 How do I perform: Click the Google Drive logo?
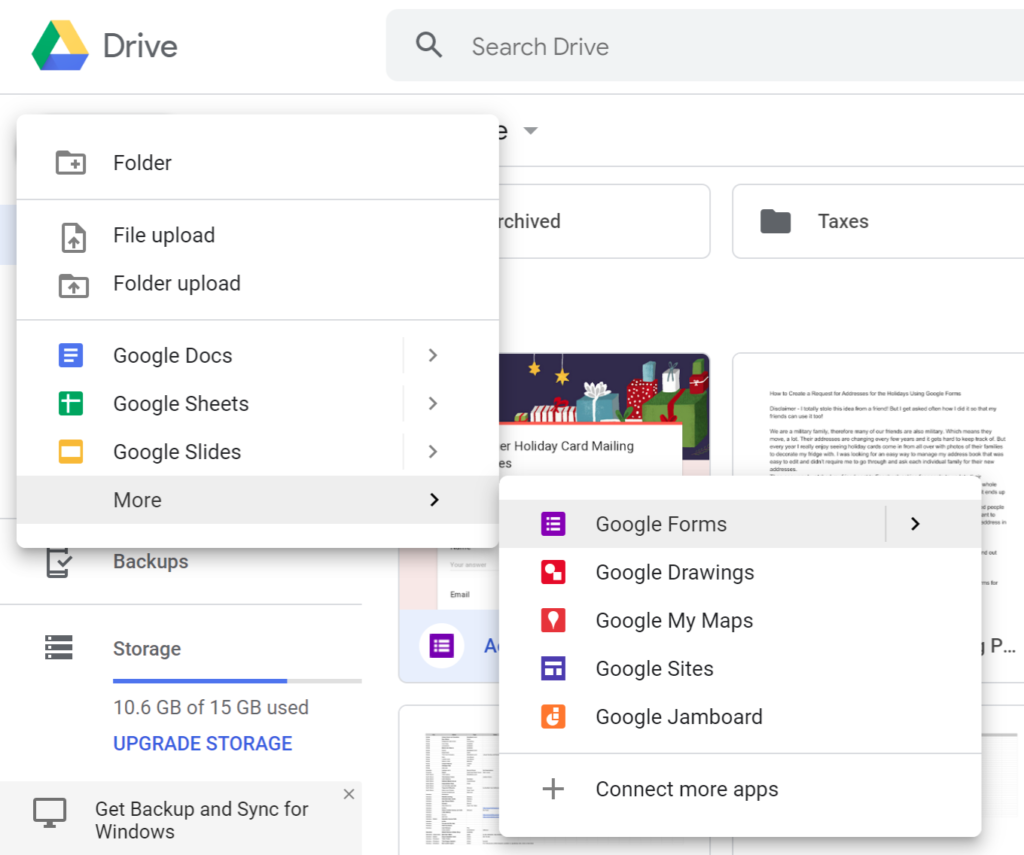point(60,46)
